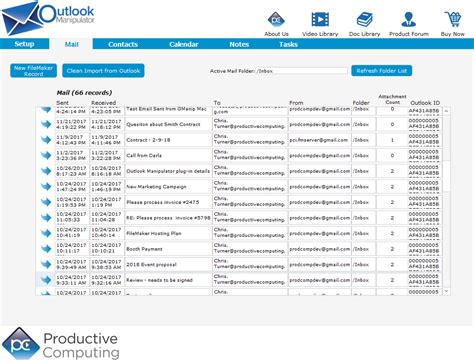Switch to the Contacts tab
The width and height of the screenshot is (474, 362).
pyautogui.click(x=123, y=44)
